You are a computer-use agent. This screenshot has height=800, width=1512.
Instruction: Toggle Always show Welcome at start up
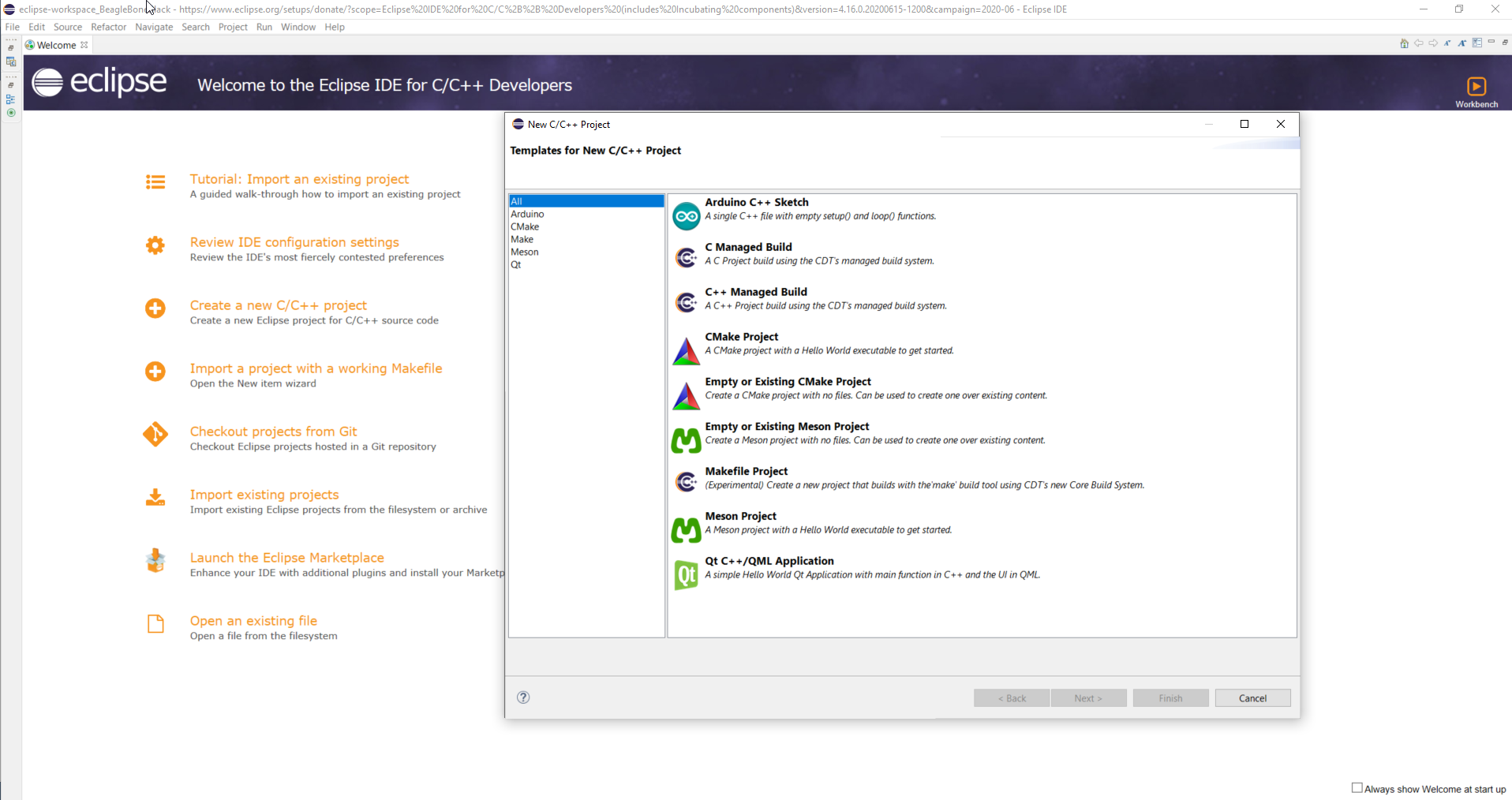pyautogui.click(x=1357, y=788)
